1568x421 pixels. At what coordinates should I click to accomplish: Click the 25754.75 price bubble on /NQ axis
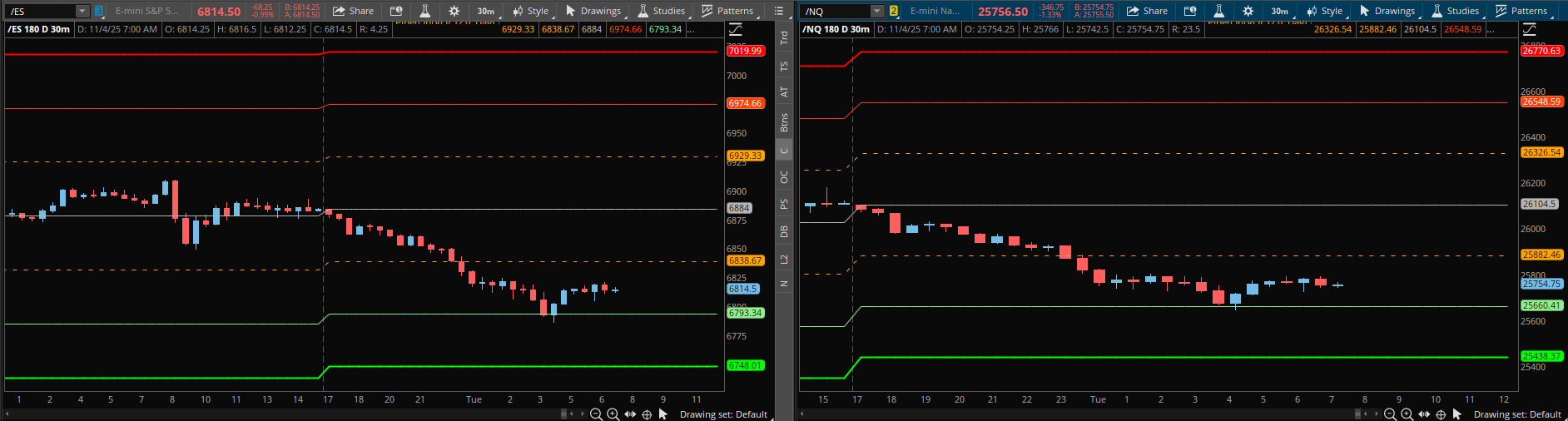1541,284
